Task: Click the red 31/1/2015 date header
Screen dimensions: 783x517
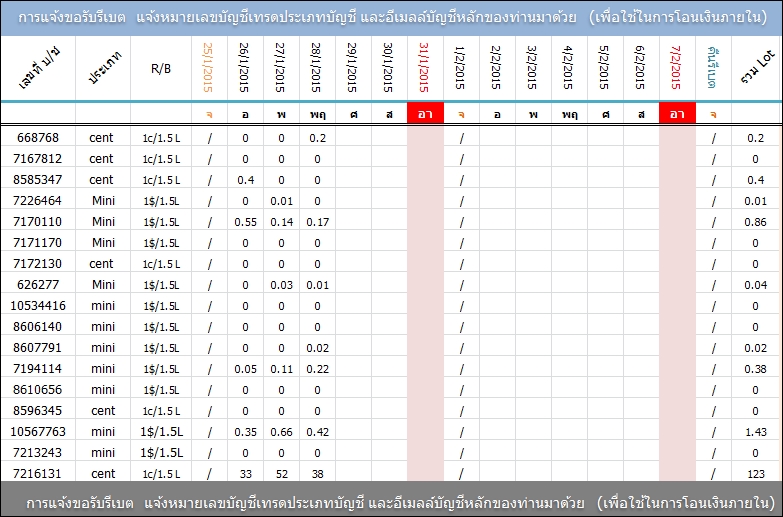Action: [x=424, y=67]
